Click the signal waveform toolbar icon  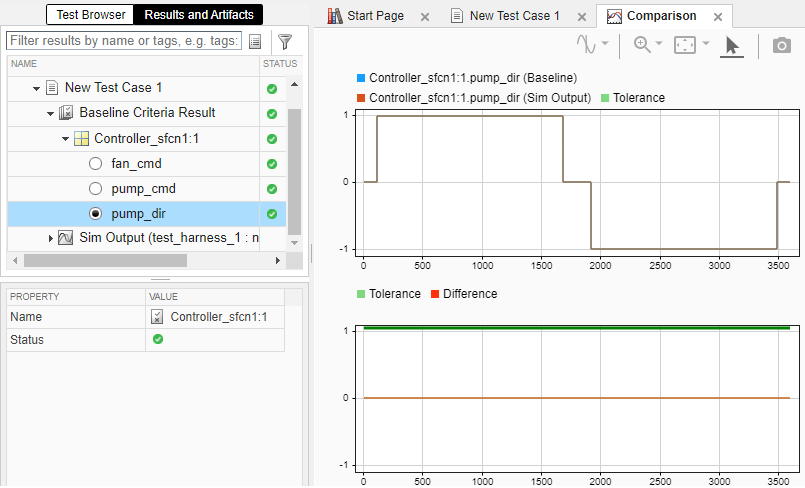coord(587,45)
